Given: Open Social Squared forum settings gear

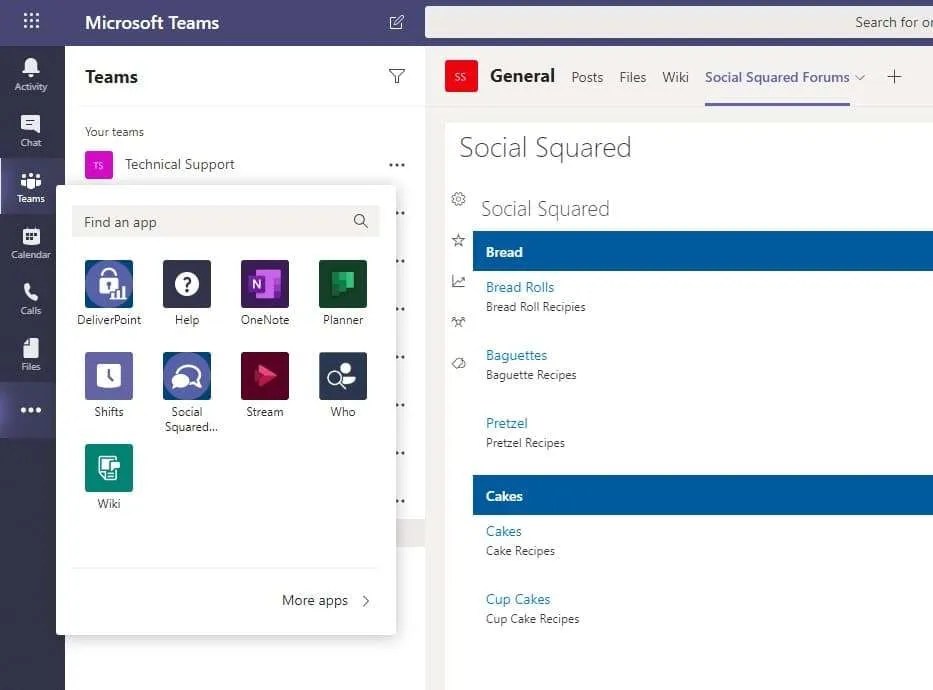Looking at the screenshot, I should point(458,200).
